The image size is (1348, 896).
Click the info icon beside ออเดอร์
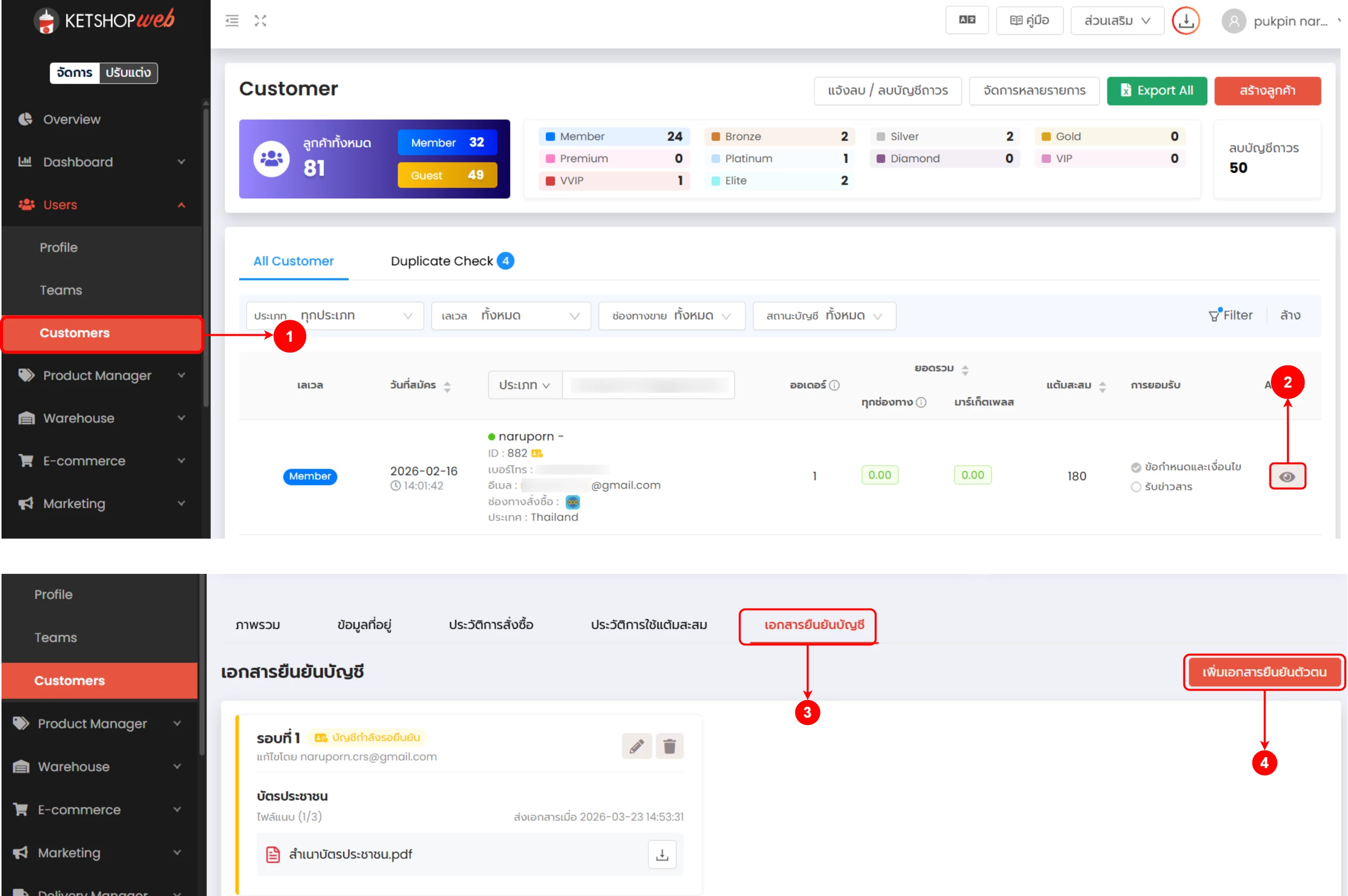click(x=834, y=385)
